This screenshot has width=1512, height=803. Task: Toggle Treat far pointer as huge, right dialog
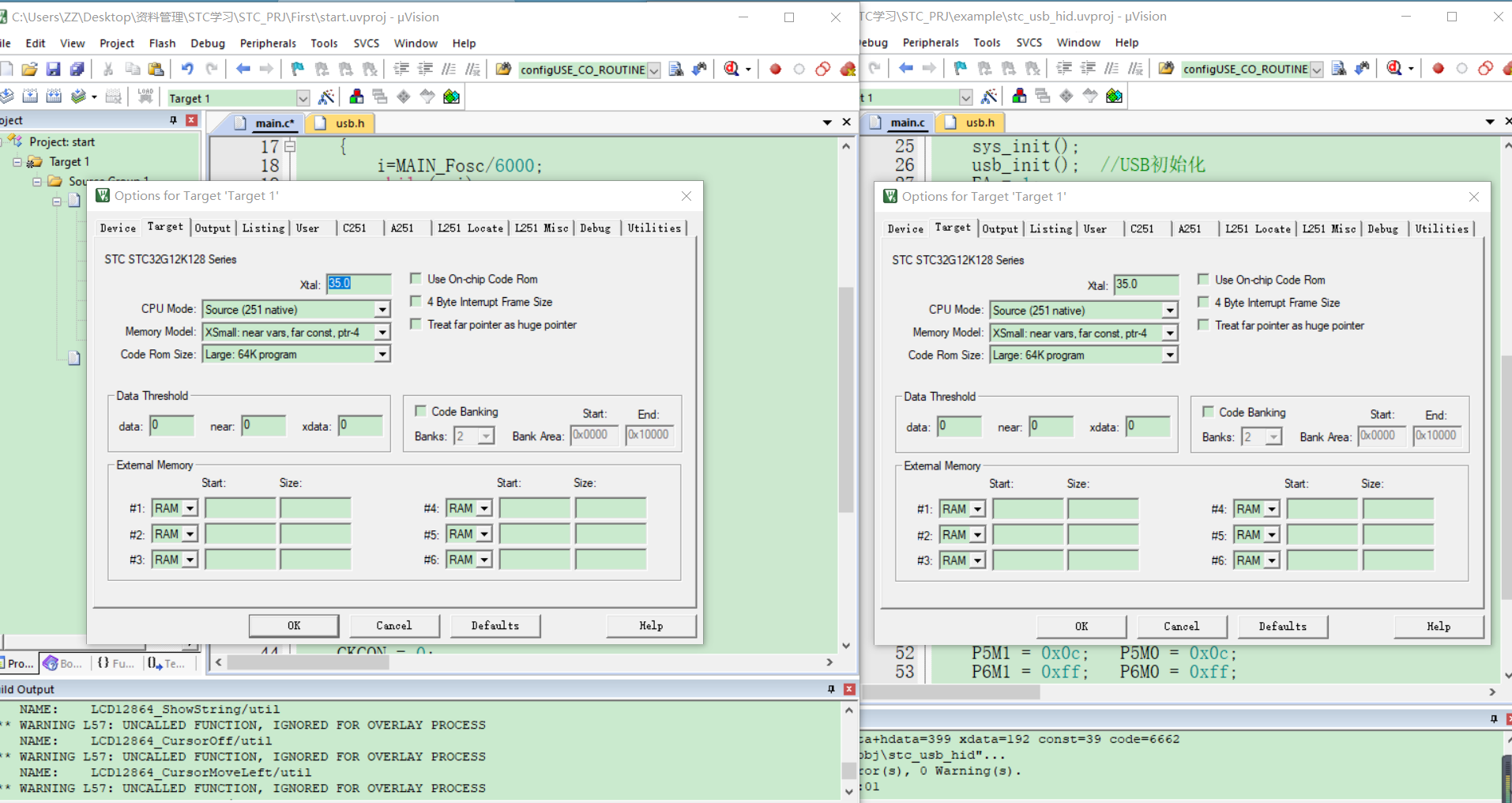click(1203, 325)
